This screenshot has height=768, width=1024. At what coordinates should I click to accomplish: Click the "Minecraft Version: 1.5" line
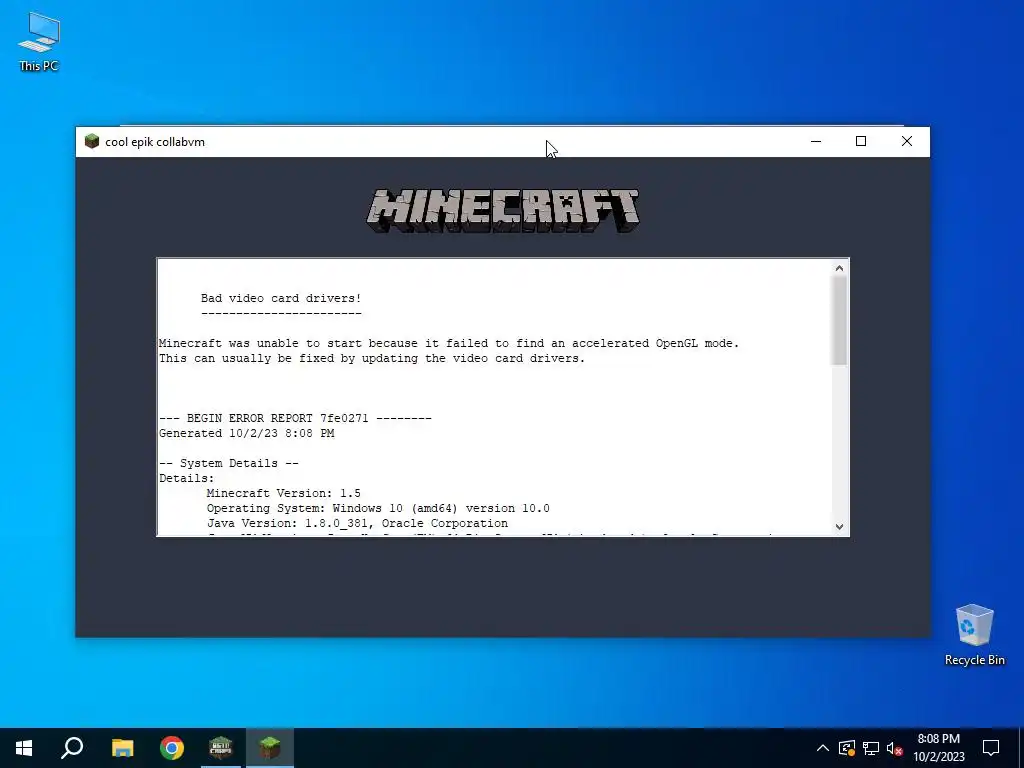283,494
